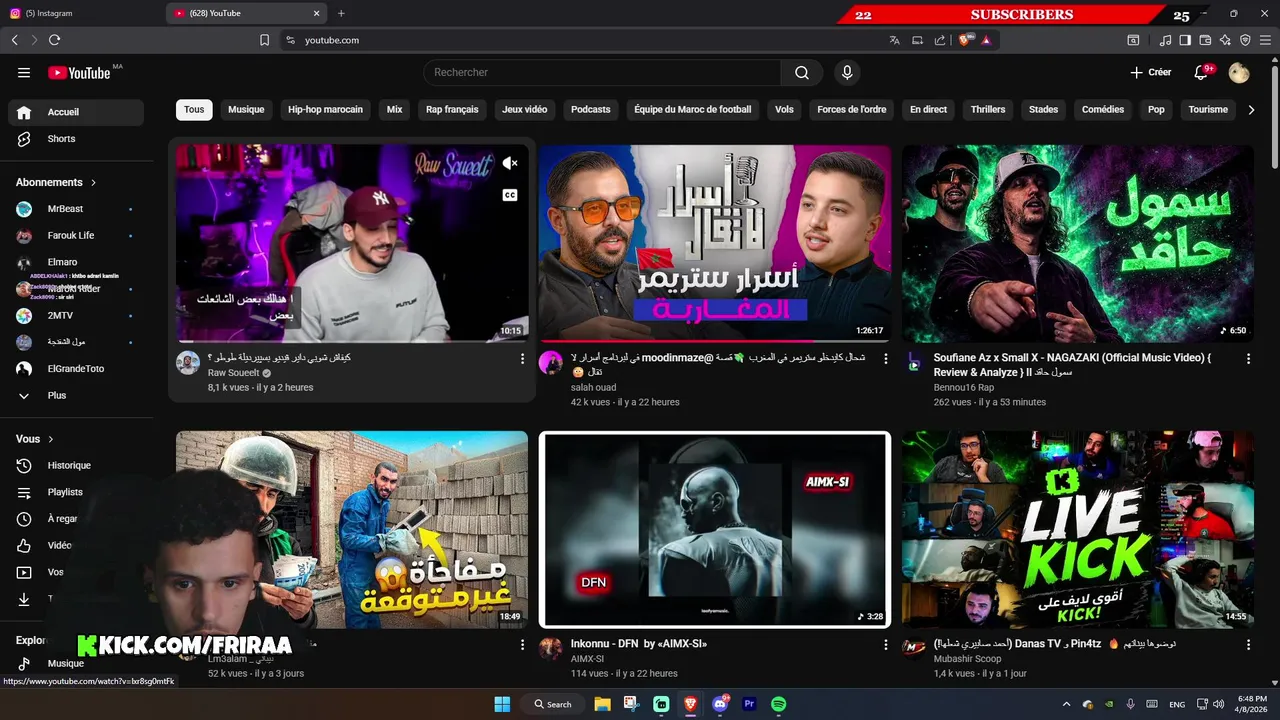Open Brave playlist music note icon

pos(1166,40)
